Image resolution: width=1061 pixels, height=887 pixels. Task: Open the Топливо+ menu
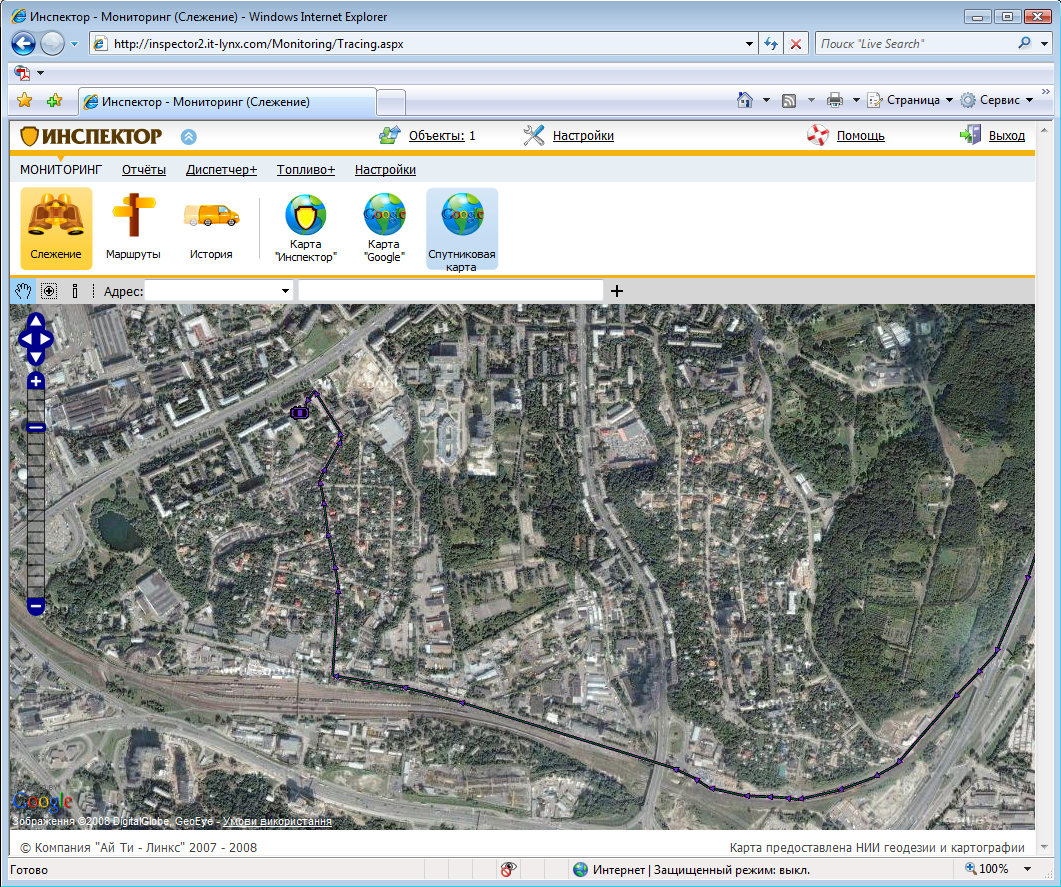click(x=306, y=170)
